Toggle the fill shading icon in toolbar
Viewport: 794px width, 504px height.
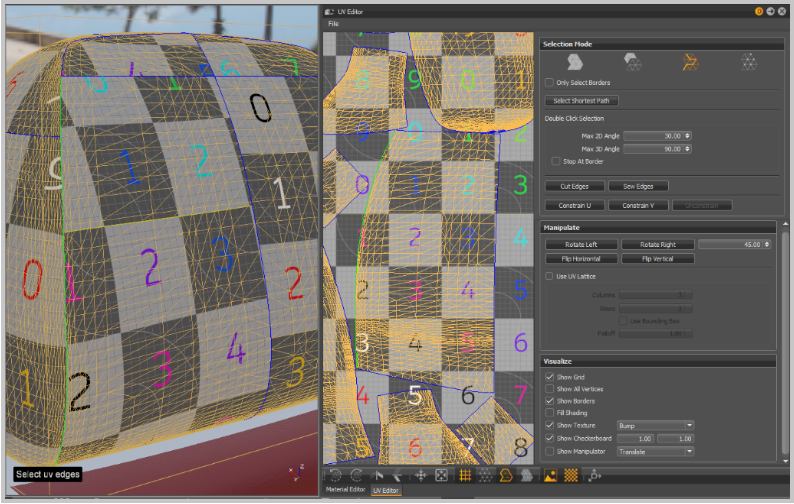(527, 475)
